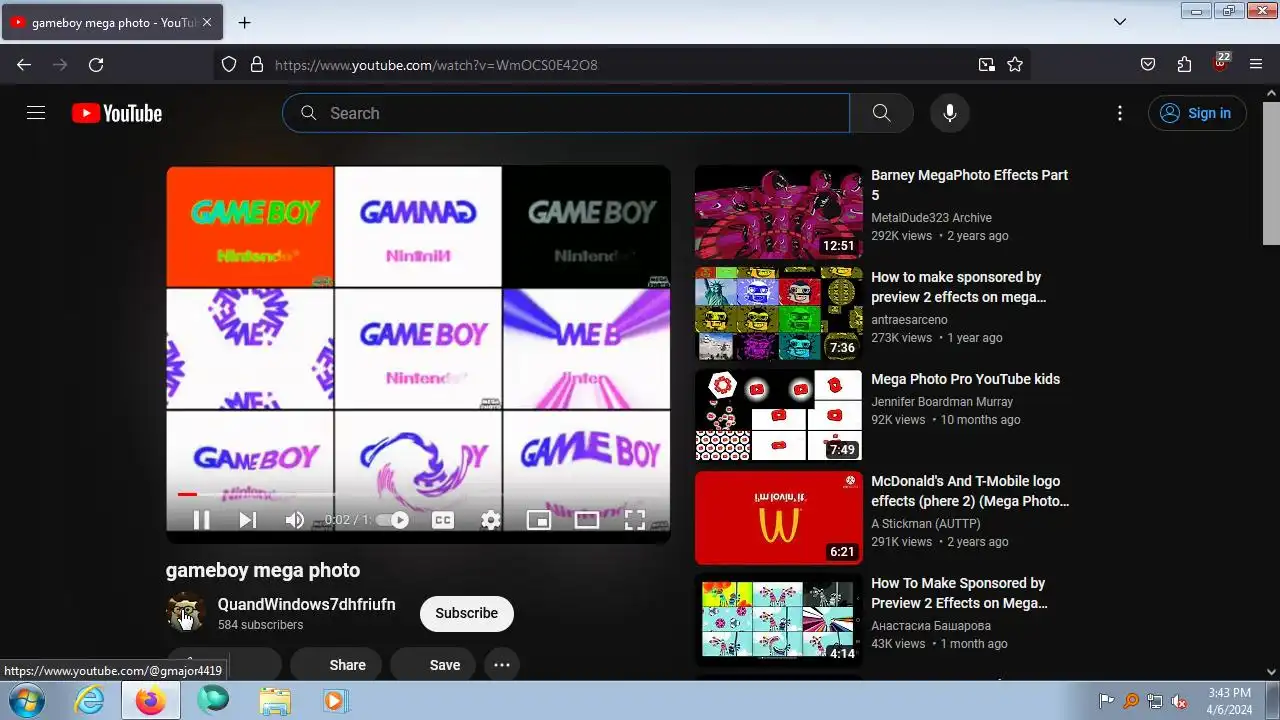The image size is (1280, 720).
Task: Open the taskbar clock and date
Action: (x=1229, y=701)
